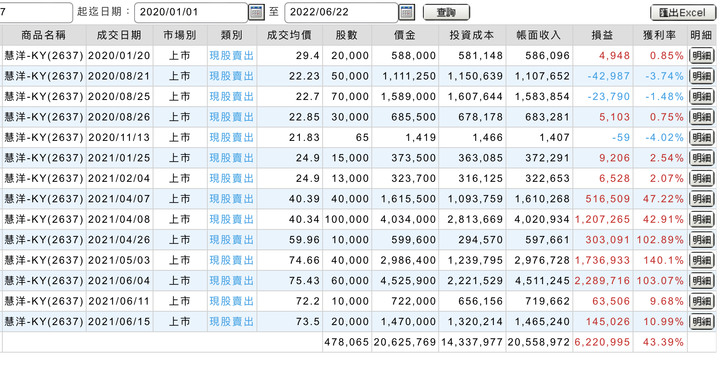Select the 成交日期 column header
The image size is (720, 377).
click(x=119, y=35)
